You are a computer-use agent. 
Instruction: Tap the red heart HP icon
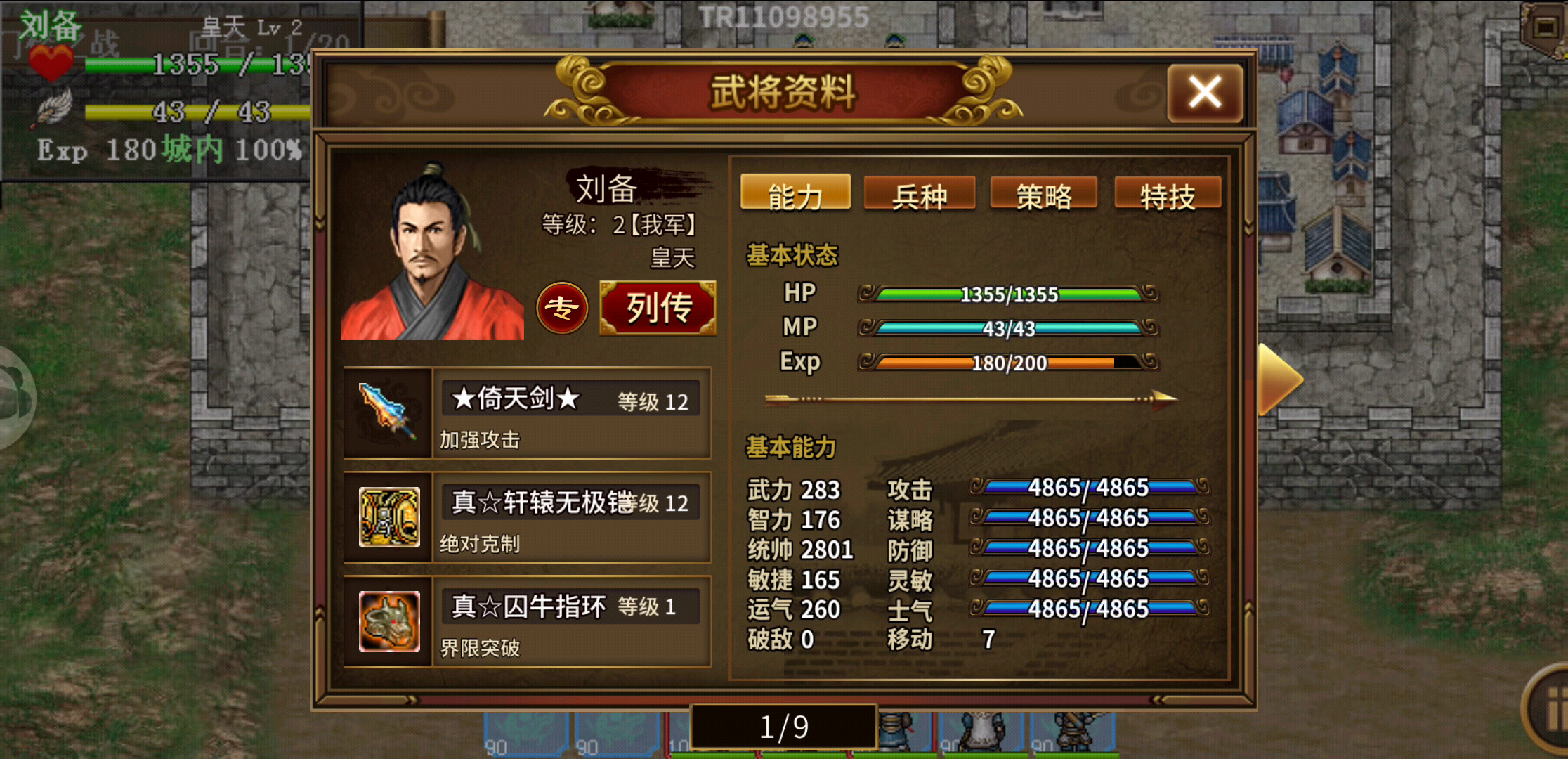(51, 62)
